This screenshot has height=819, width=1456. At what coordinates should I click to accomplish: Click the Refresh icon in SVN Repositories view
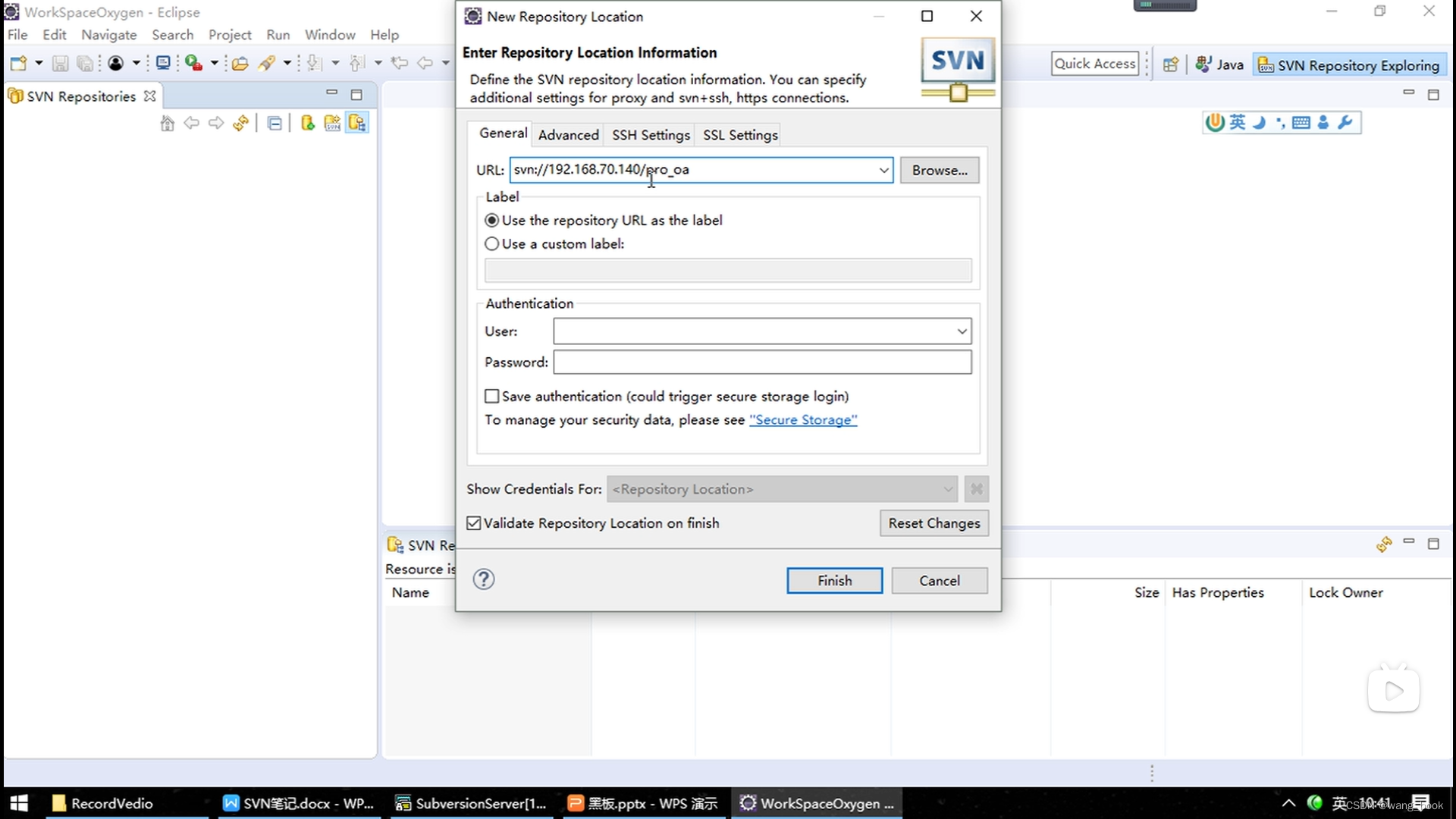pos(241,123)
